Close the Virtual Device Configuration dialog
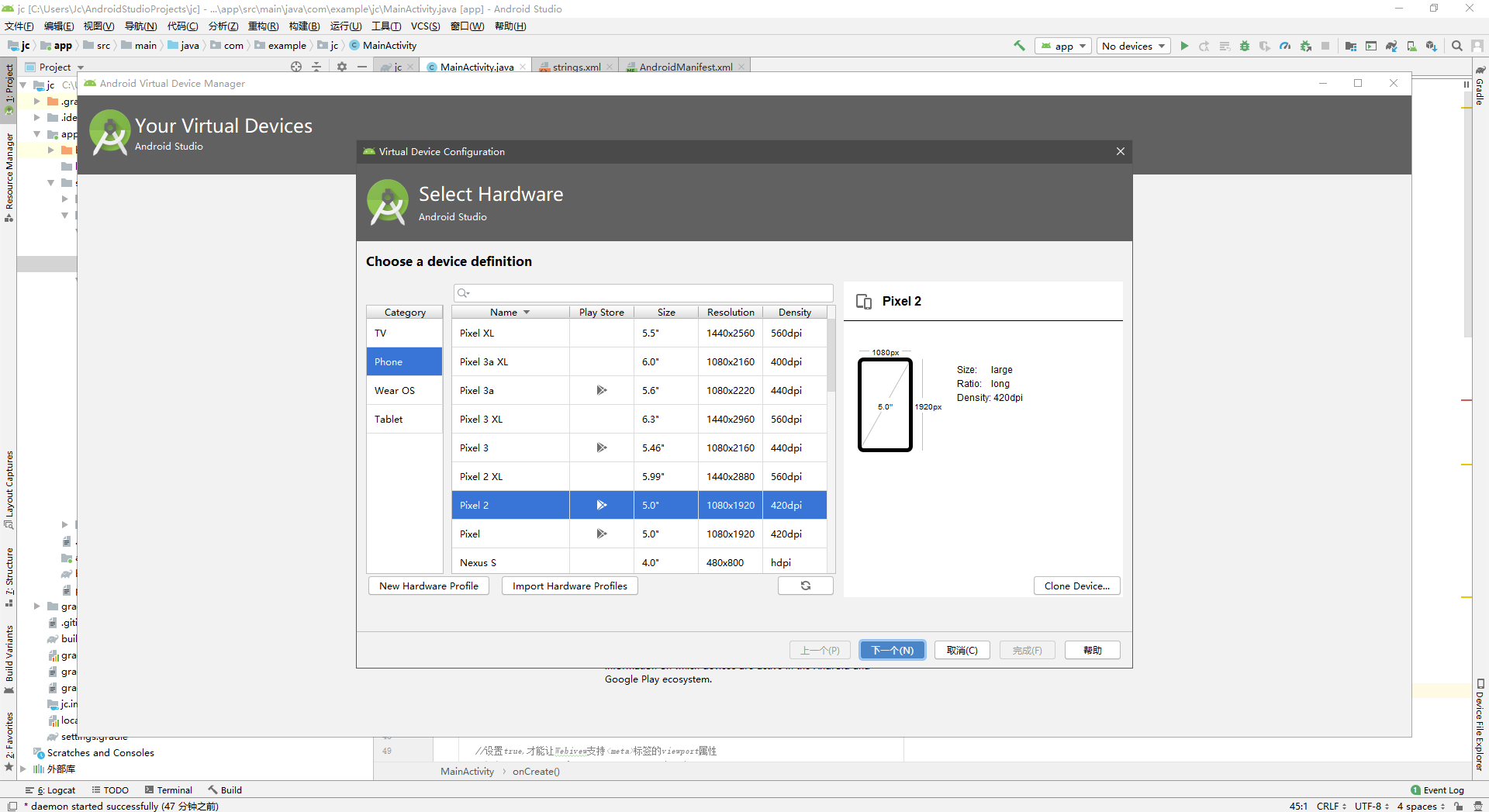This screenshot has height=812, width=1489. tap(1121, 151)
